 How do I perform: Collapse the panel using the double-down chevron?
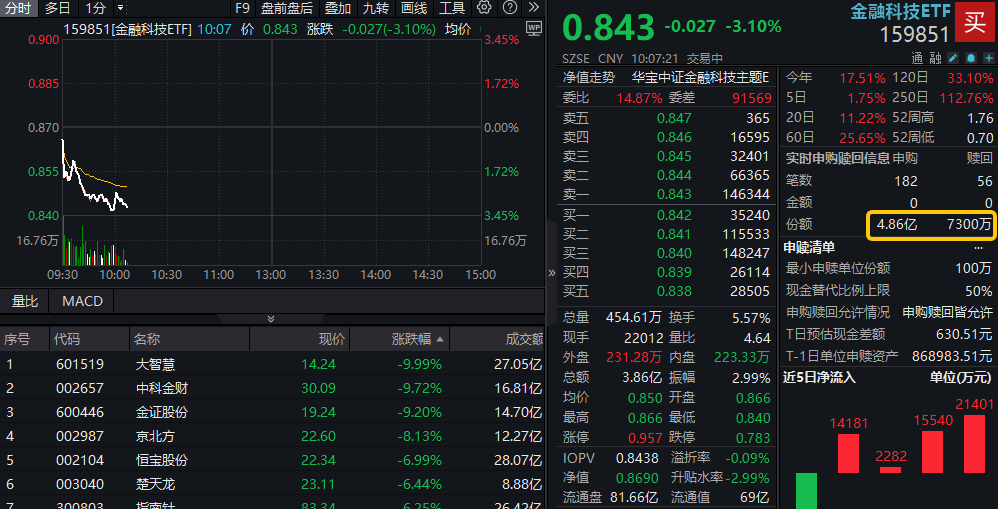click(270, 319)
